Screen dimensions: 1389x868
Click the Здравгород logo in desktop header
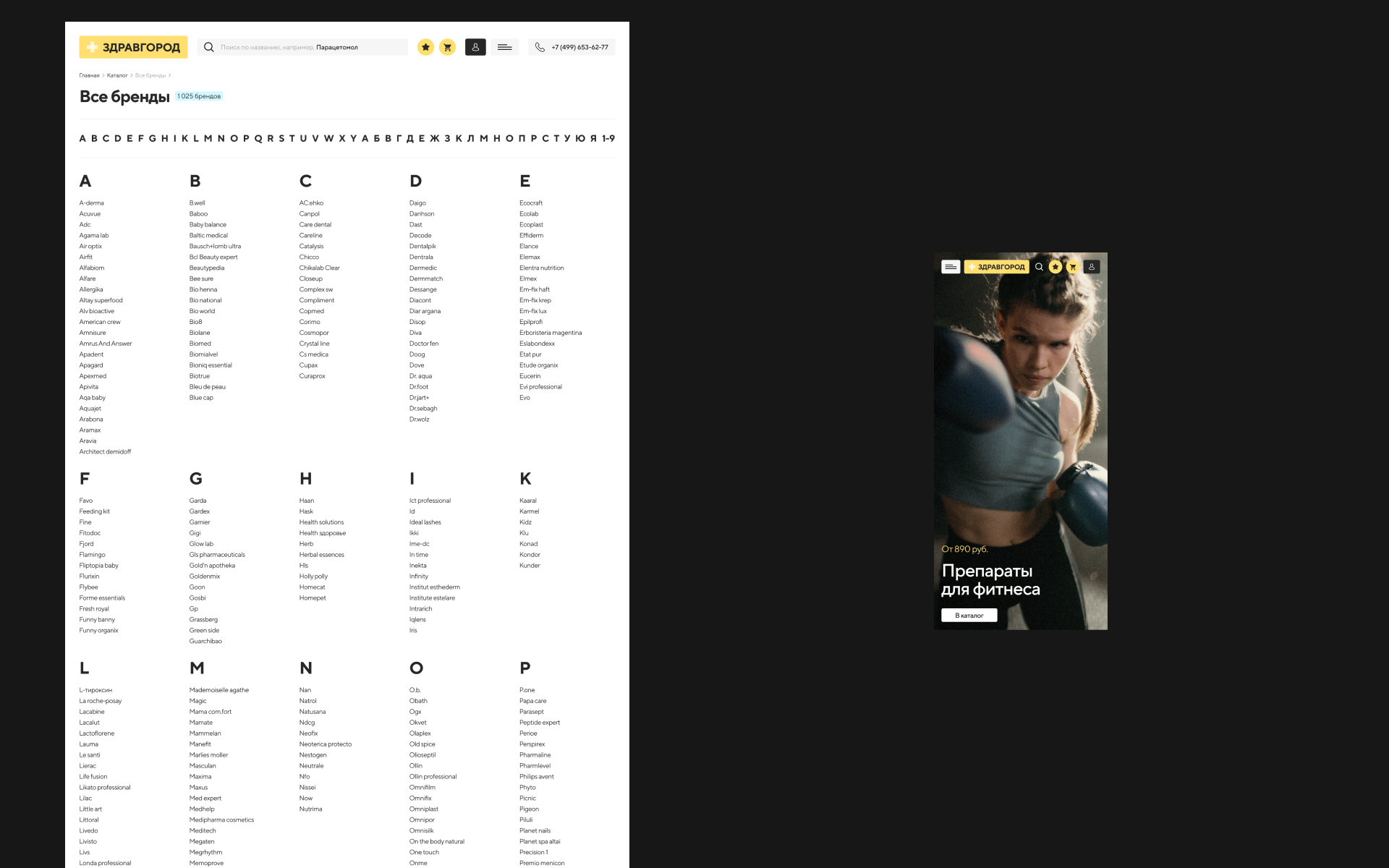coord(133,47)
